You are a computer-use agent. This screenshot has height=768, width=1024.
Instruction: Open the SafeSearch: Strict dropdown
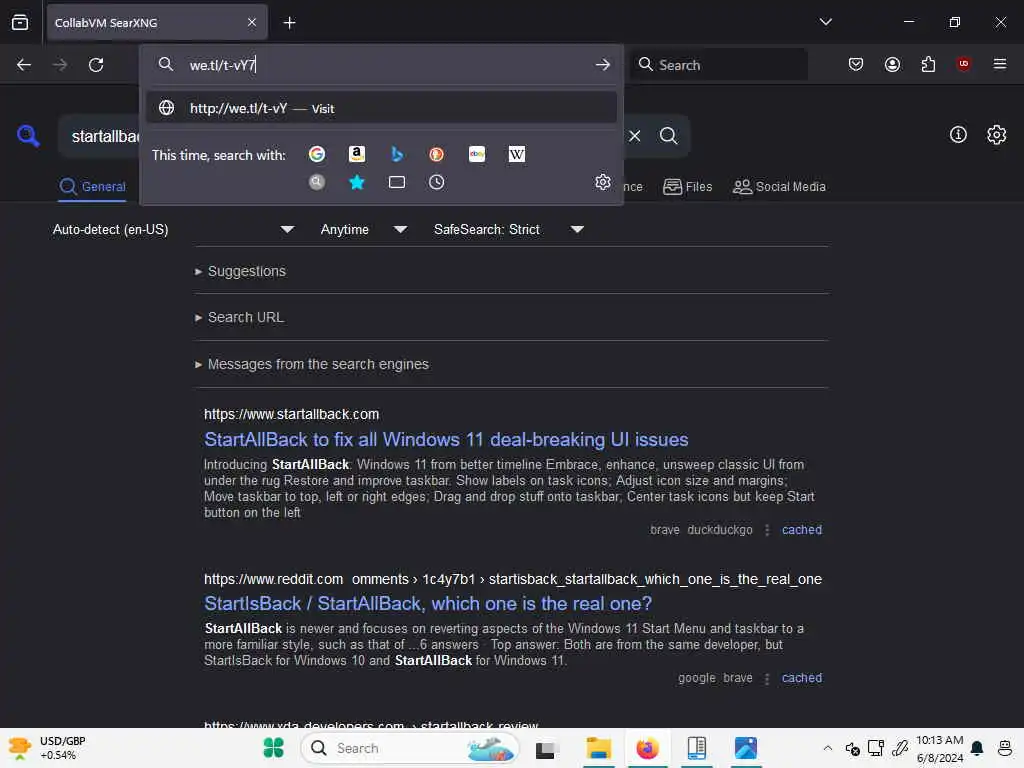point(508,229)
